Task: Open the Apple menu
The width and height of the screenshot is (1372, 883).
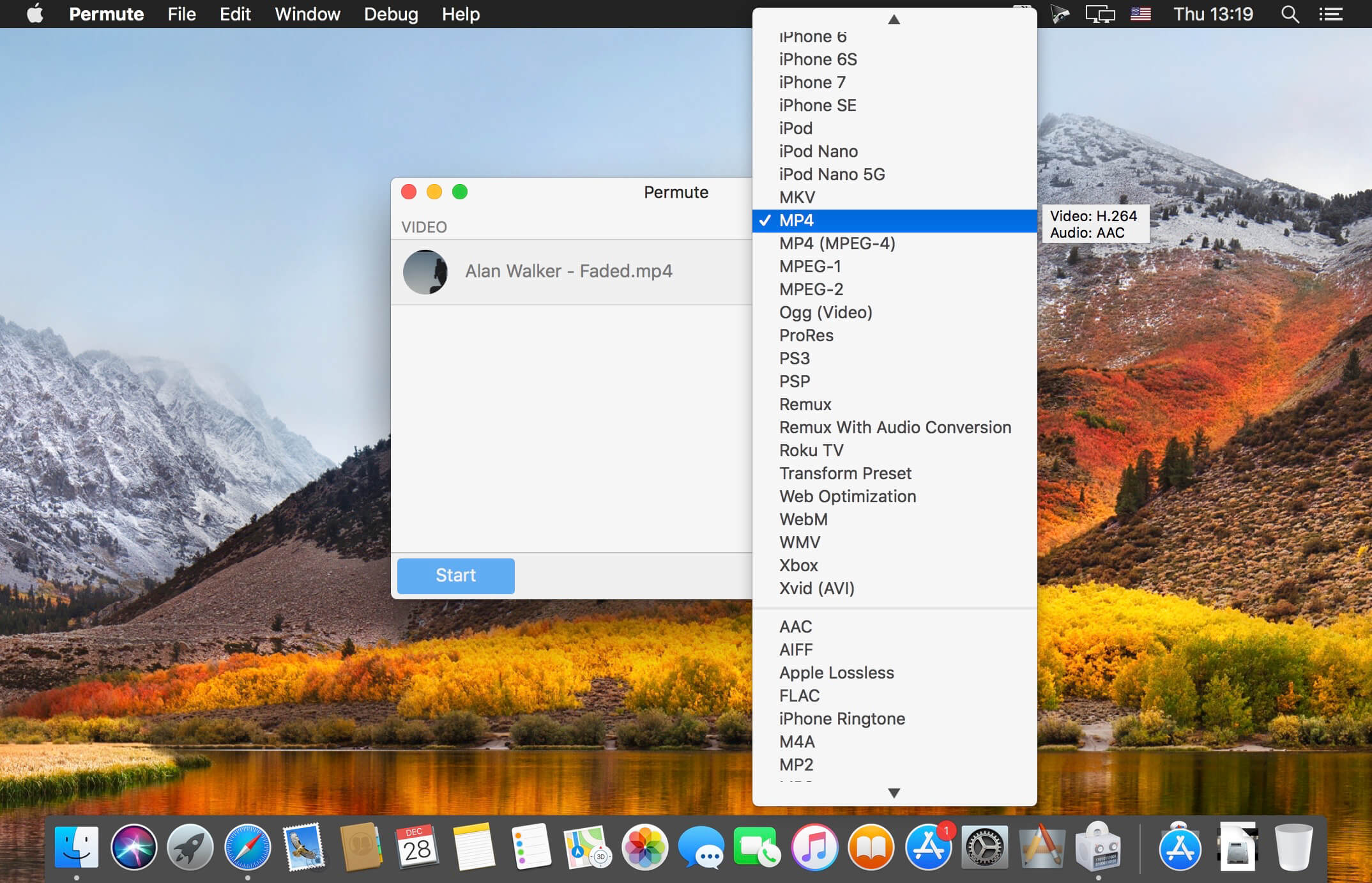Action: (35, 13)
